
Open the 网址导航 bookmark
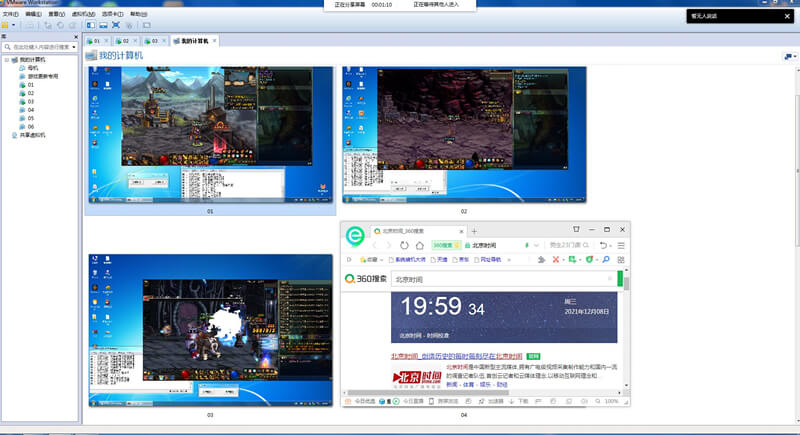pyautogui.click(x=488, y=260)
